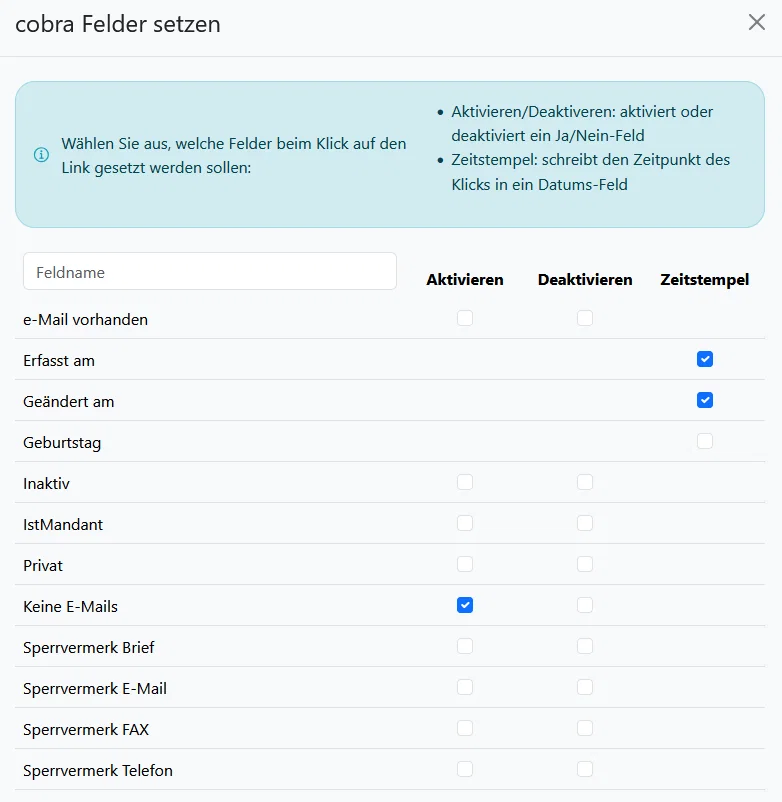
Task: Close the cobra Felder setzen dialog
Action: tap(756, 23)
